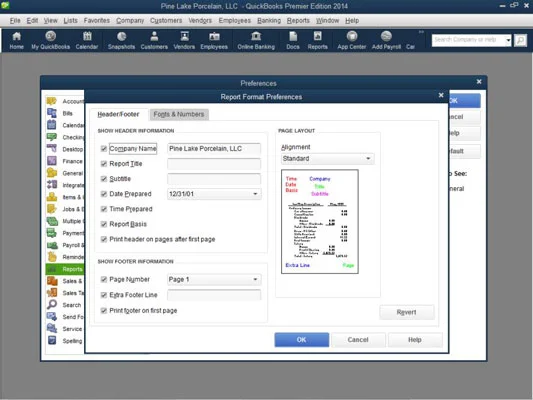The image size is (533, 400).
Task: Select the highlighted Reports preferences row
Action: 65,269
